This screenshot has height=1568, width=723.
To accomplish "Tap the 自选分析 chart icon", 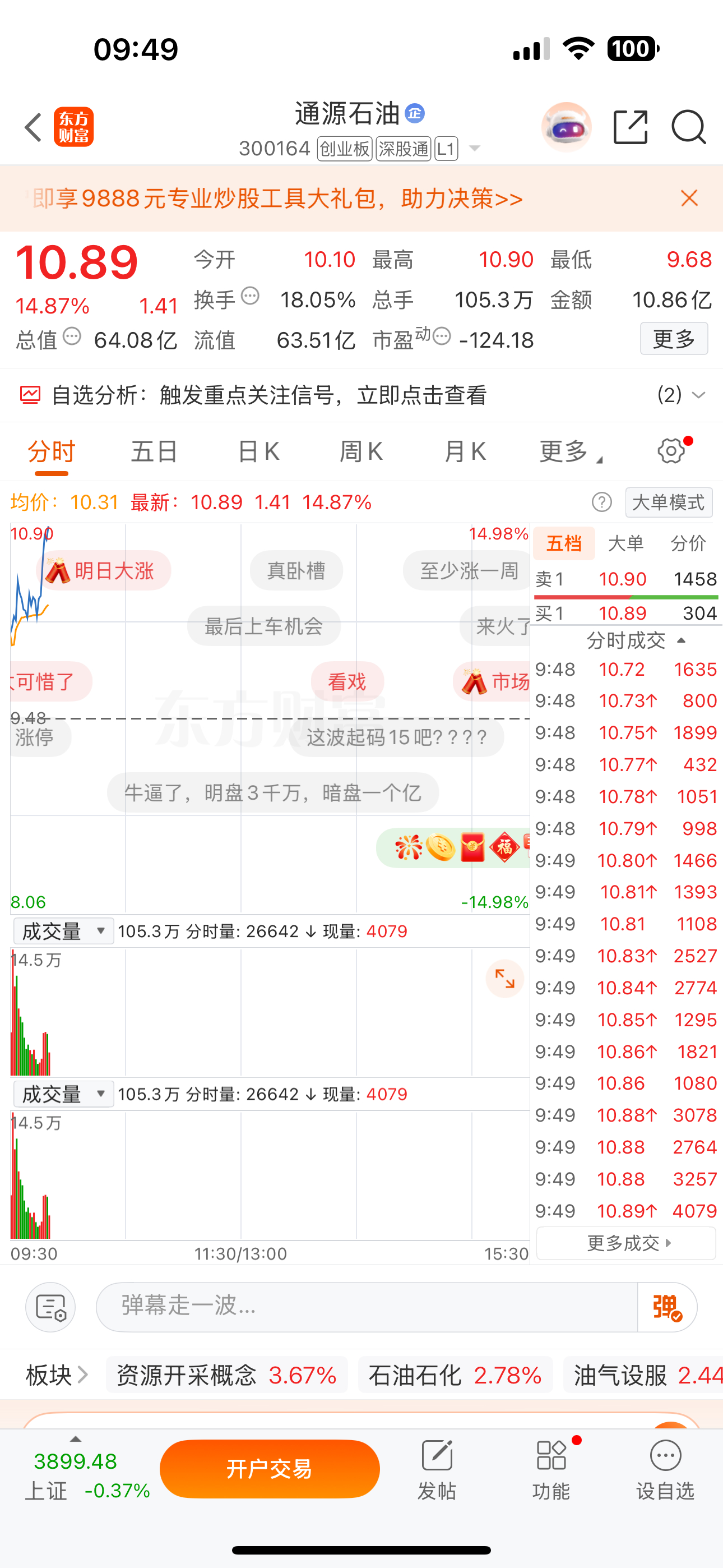I will [x=30, y=395].
